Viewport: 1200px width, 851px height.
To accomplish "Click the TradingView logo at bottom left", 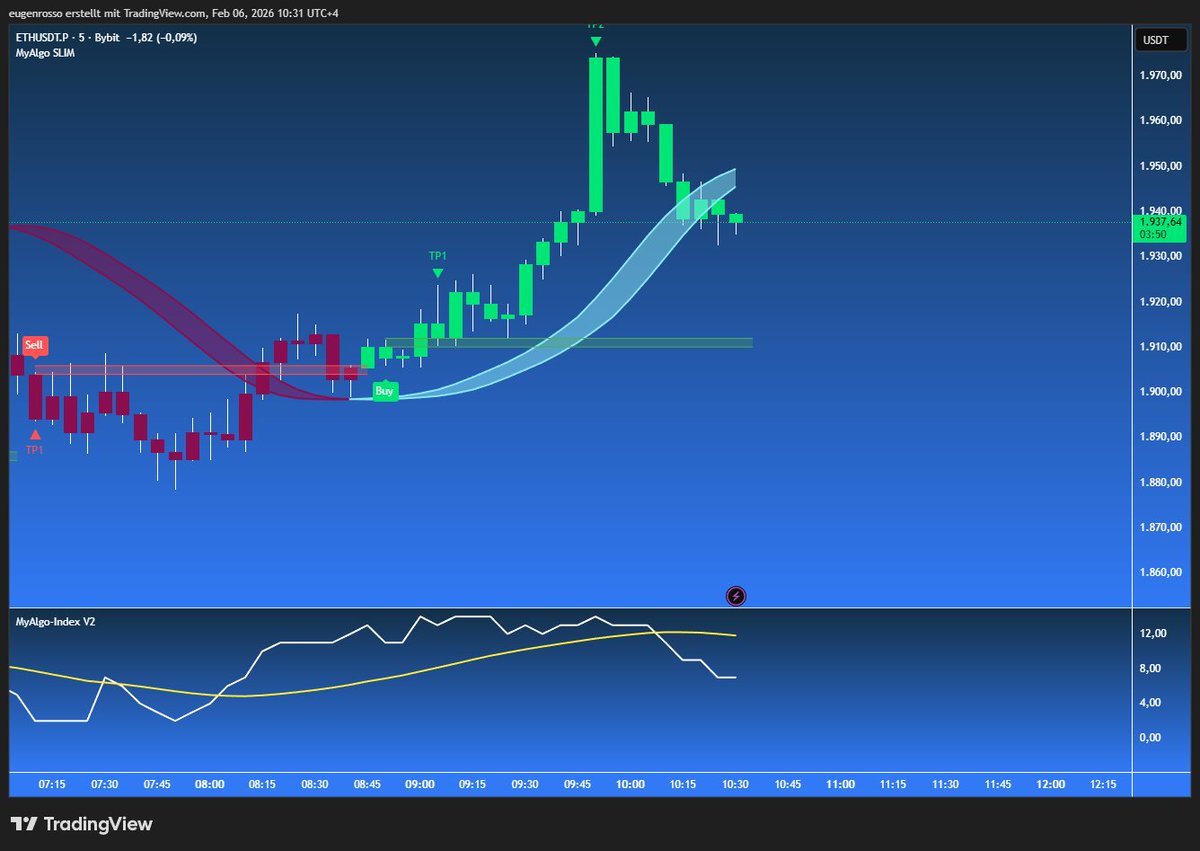I will click(x=82, y=825).
